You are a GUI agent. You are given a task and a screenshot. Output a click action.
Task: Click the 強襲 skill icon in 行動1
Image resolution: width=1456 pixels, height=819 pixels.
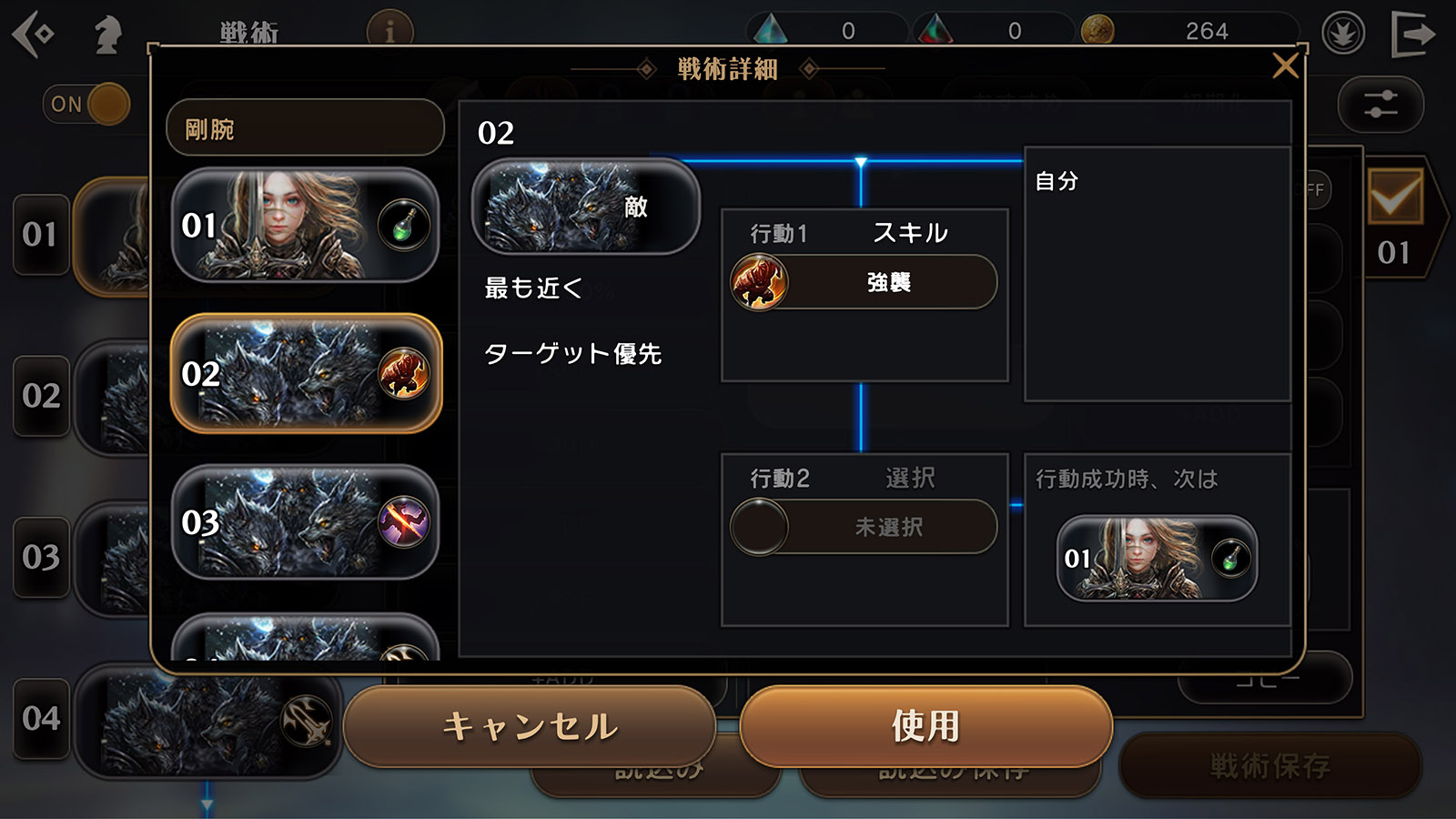tap(758, 282)
